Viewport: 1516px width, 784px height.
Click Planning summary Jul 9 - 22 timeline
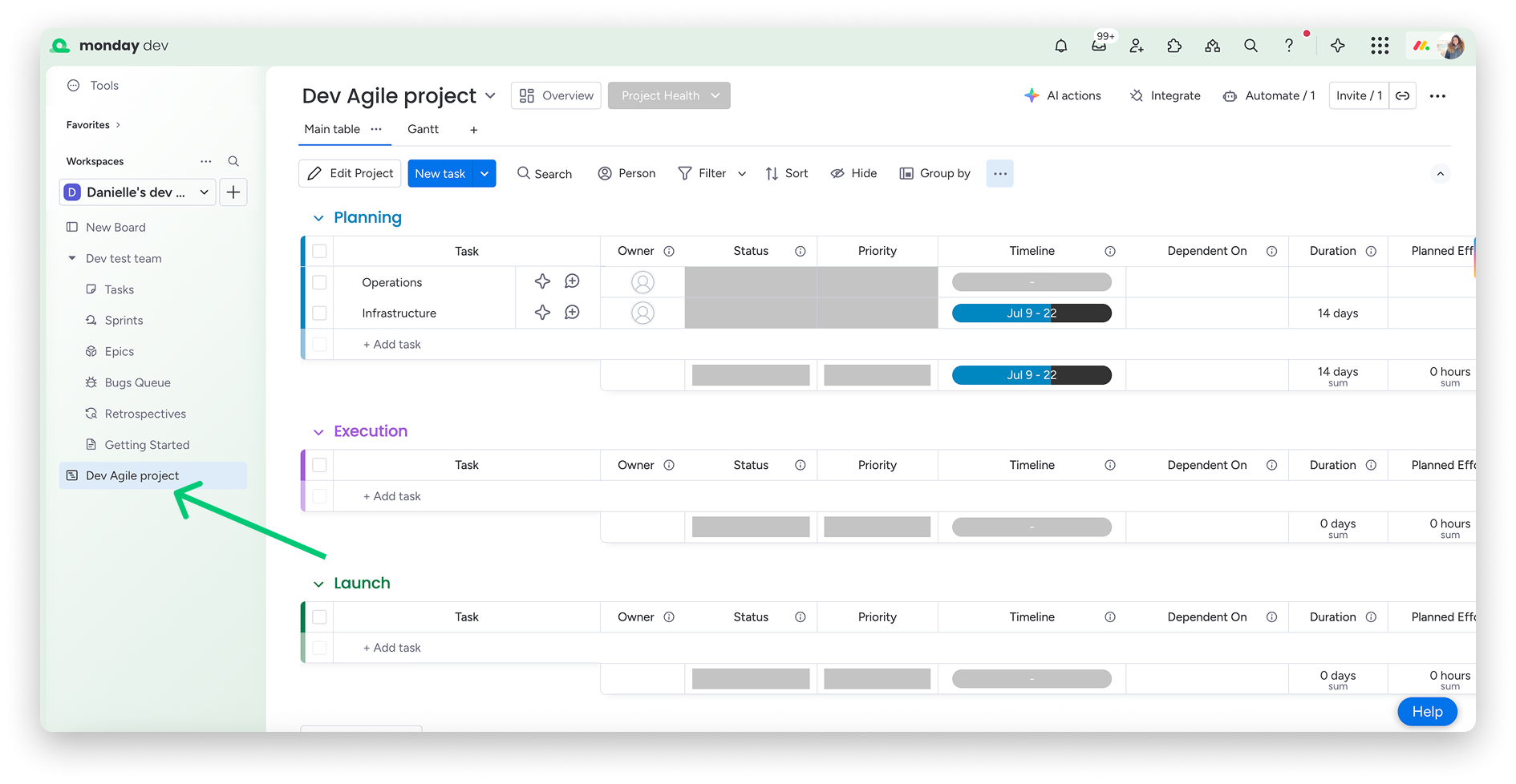[x=1032, y=374]
